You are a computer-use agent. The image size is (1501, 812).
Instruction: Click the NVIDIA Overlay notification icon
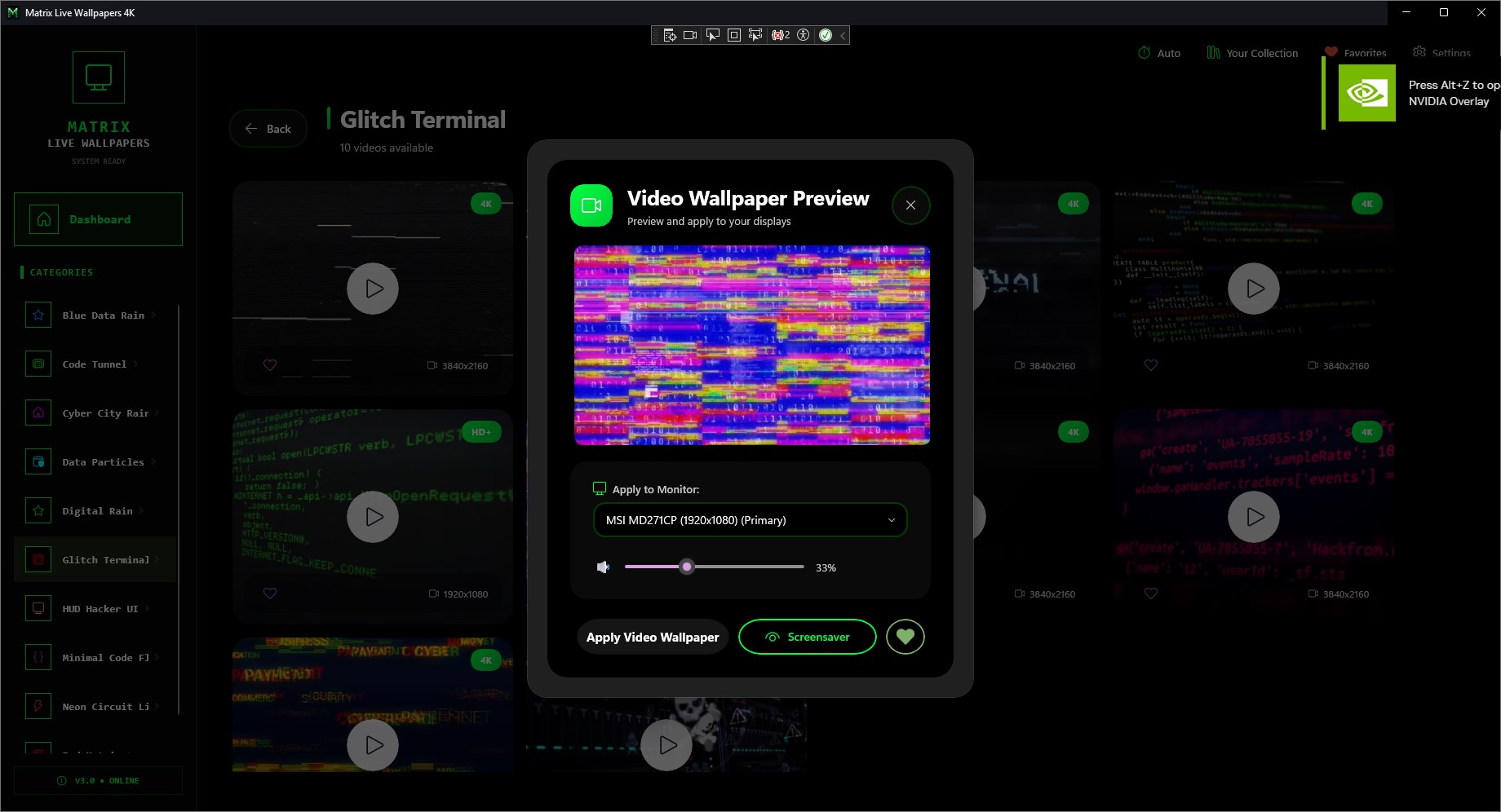click(1367, 93)
